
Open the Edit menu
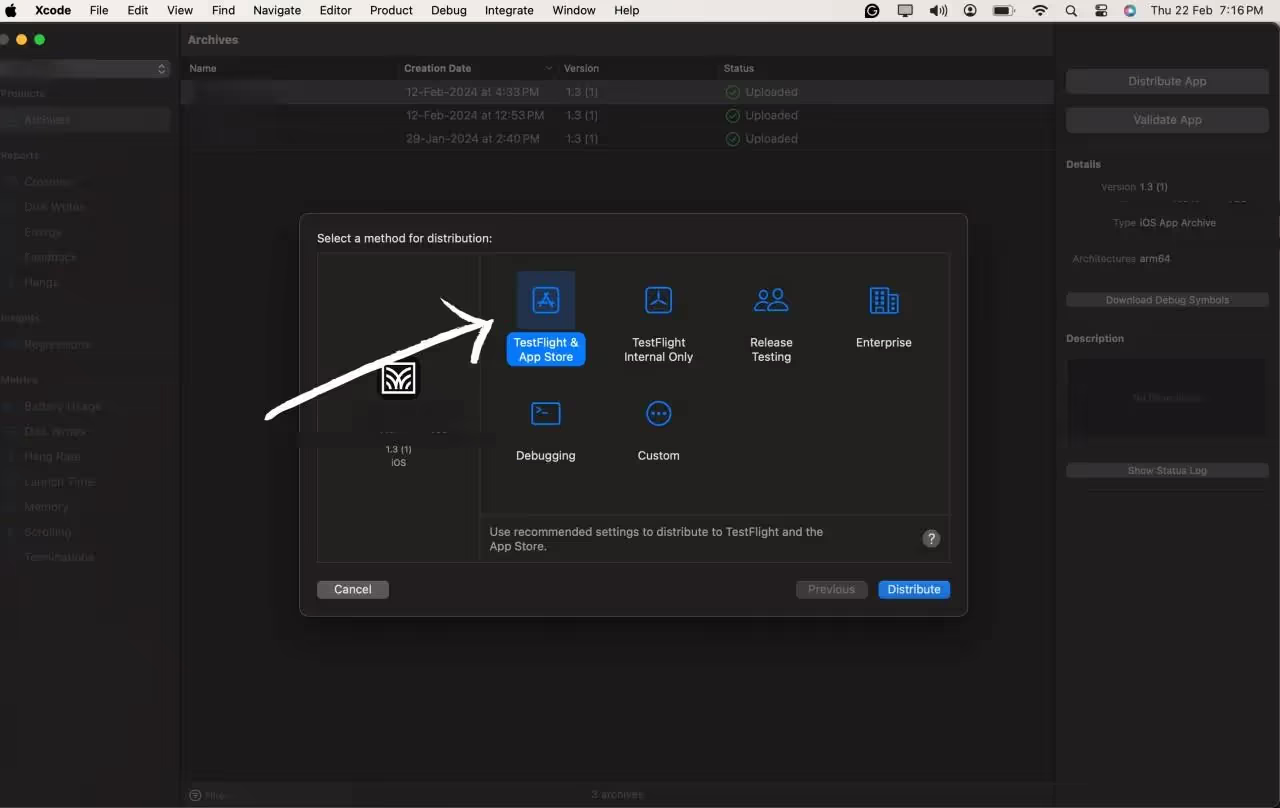pyautogui.click(x=138, y=10)
